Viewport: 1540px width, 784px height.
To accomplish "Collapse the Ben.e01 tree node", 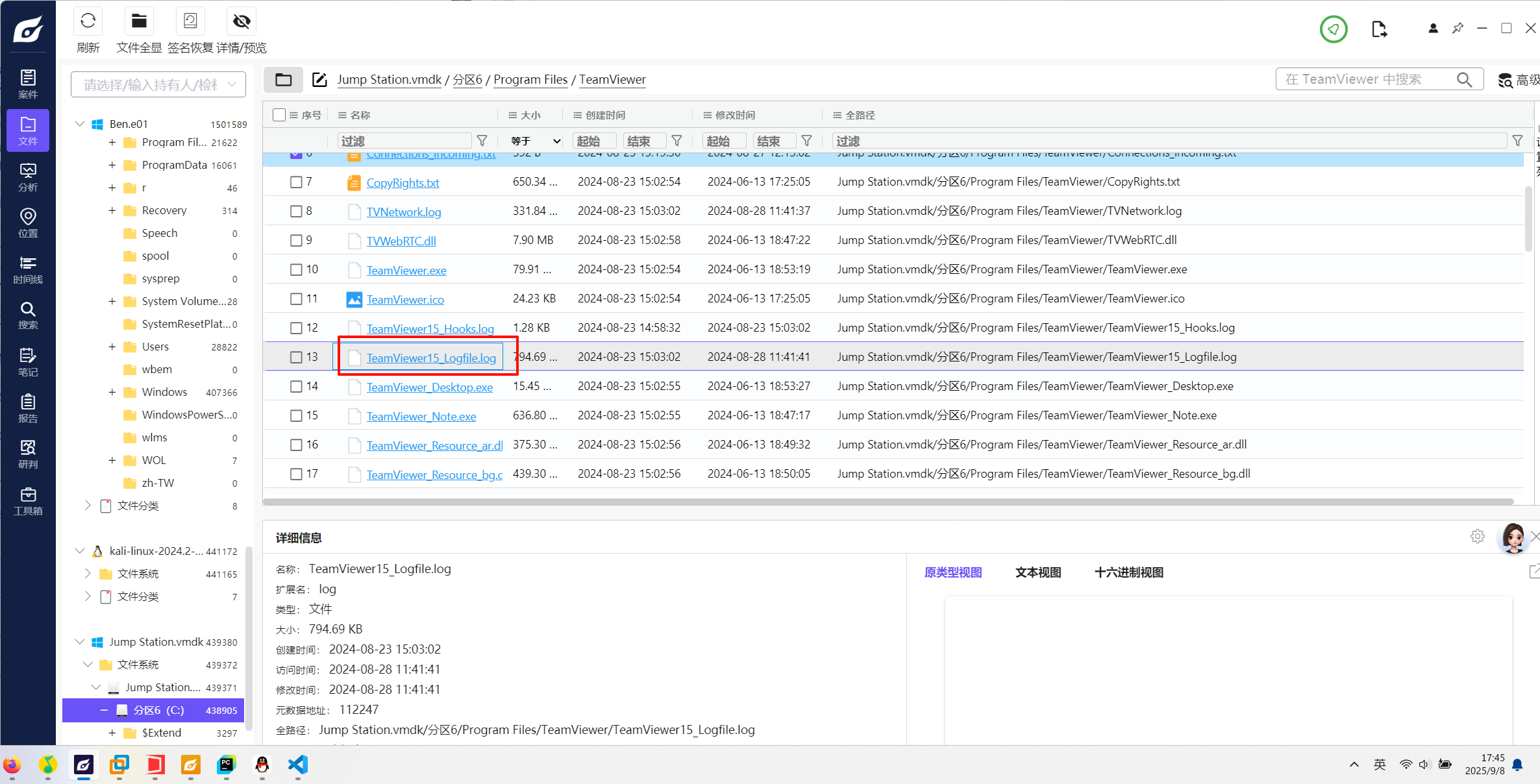I will 80,123.
